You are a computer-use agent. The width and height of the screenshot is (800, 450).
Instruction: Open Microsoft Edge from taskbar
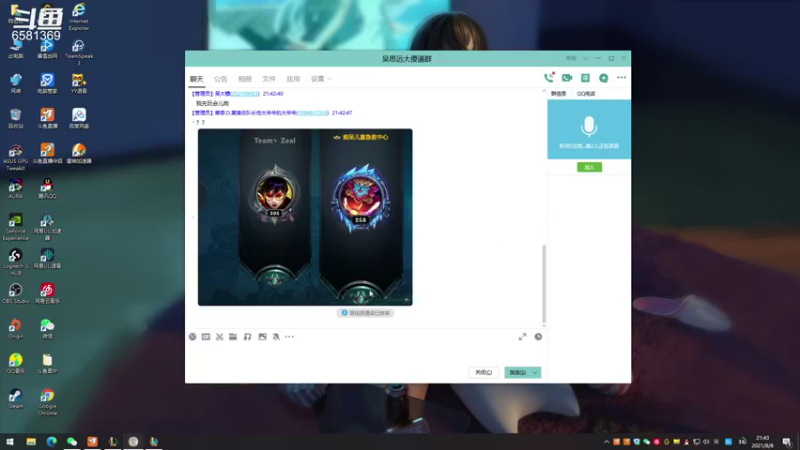[x=52, y=441]
